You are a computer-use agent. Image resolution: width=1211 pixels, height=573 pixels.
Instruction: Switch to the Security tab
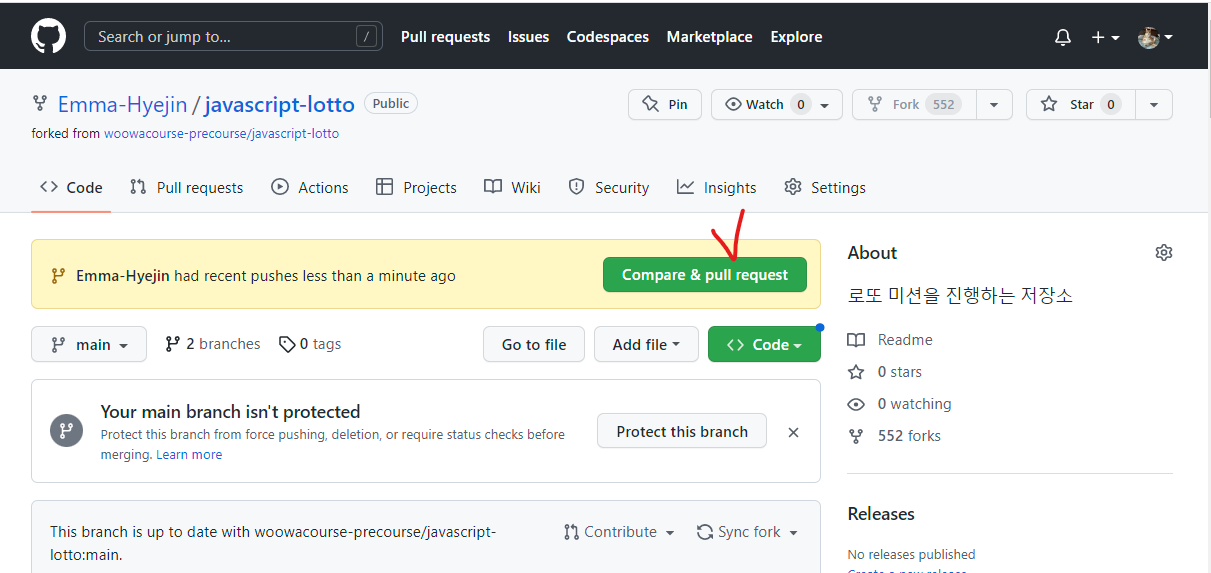(x=609, y=187)
